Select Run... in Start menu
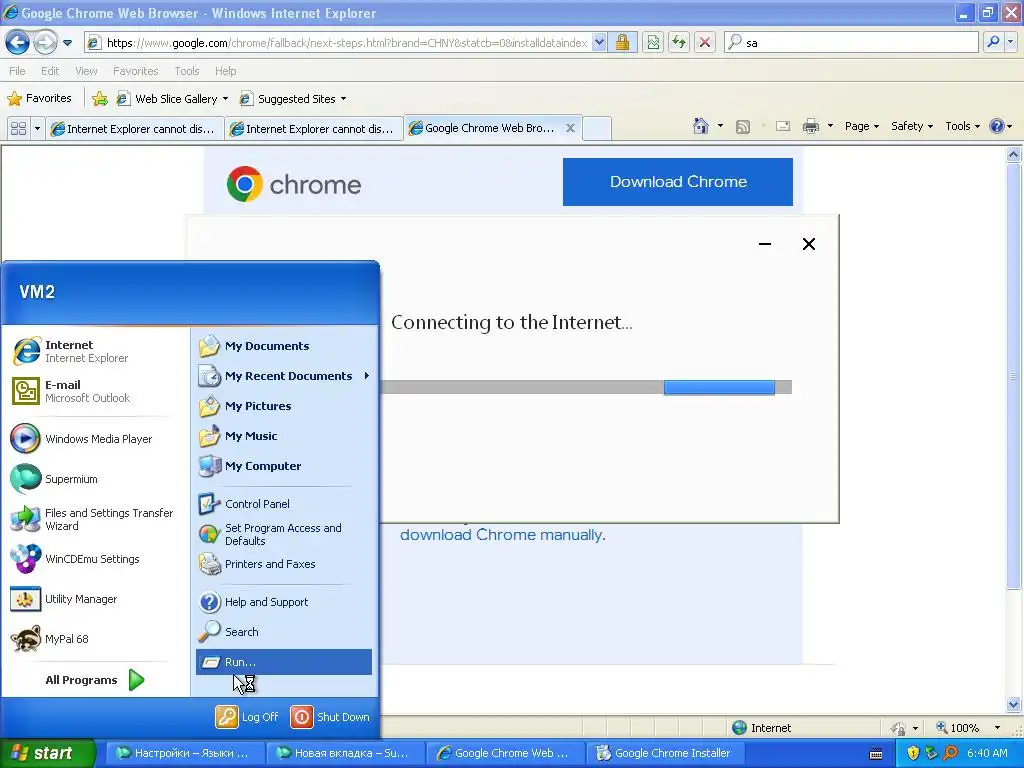Viewport: 1024px width, 768px height. pos(284,662)
